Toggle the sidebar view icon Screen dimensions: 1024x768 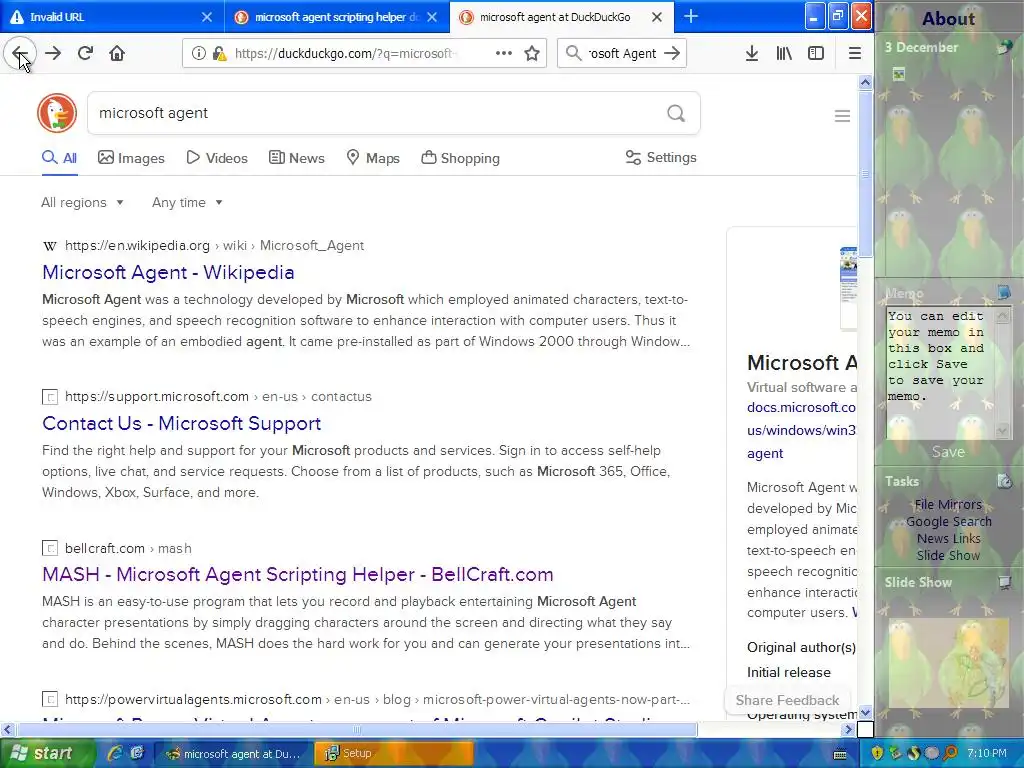[x=816, y=53]
